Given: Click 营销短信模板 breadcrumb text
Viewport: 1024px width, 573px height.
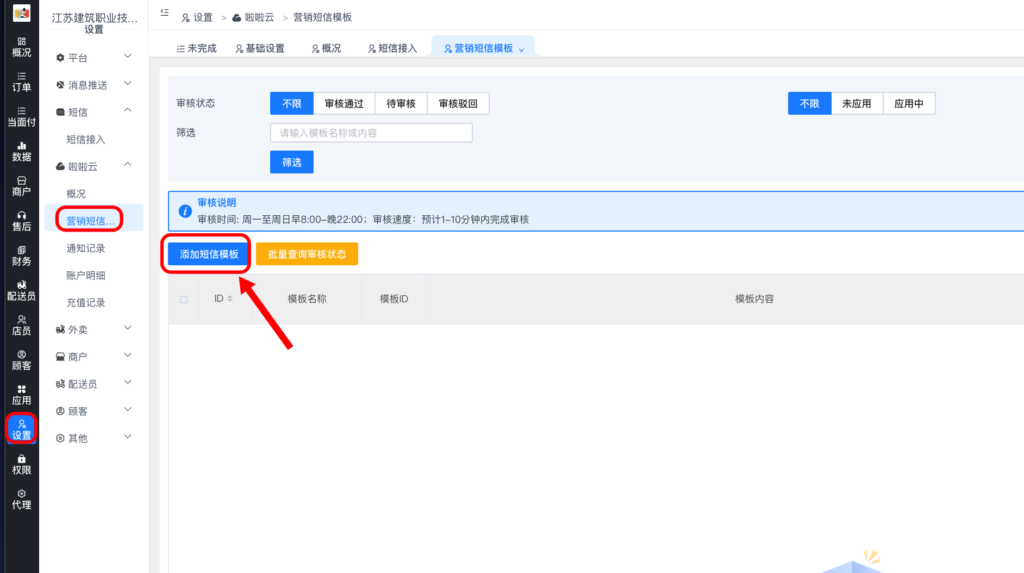Looking at the screenshot, I should [x=323, y=17].
